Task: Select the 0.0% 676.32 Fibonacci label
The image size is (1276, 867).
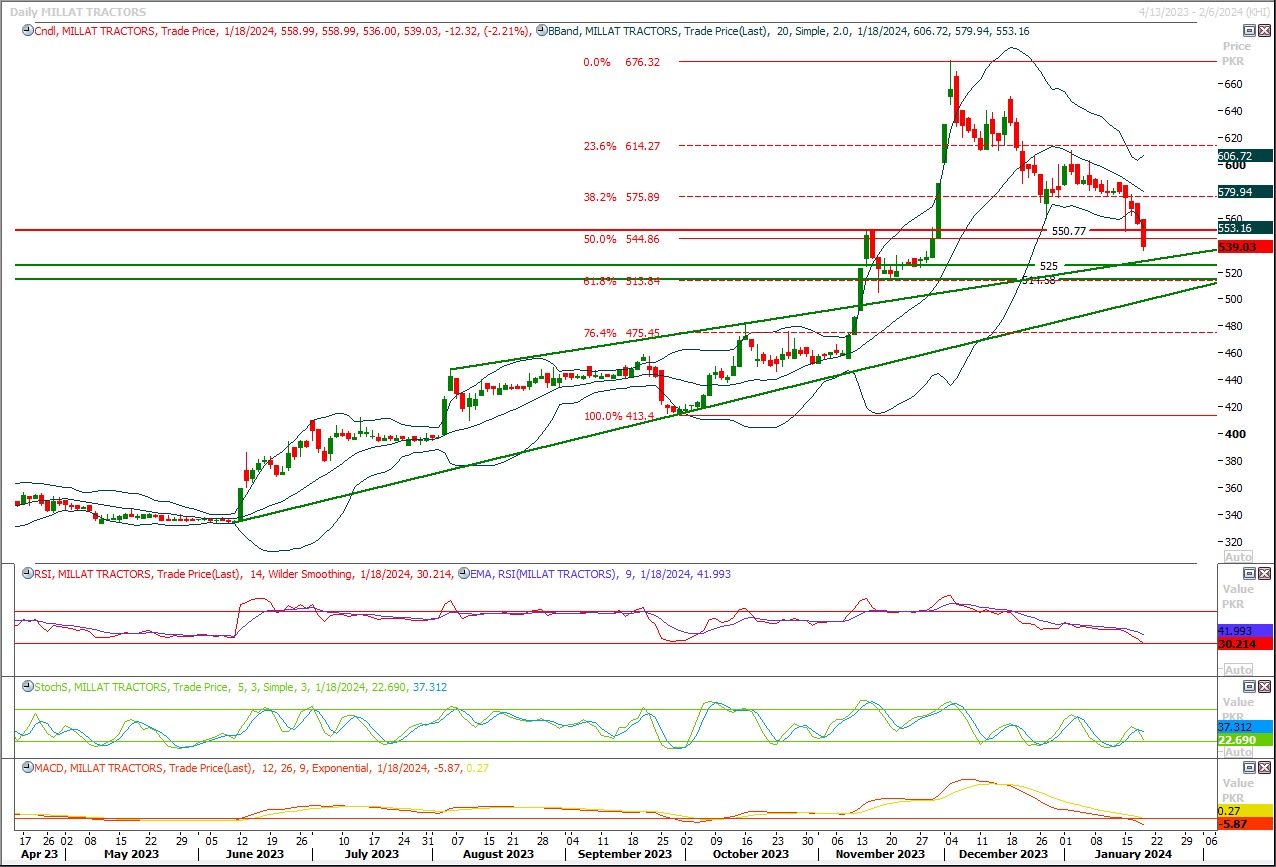Action: 623,62
